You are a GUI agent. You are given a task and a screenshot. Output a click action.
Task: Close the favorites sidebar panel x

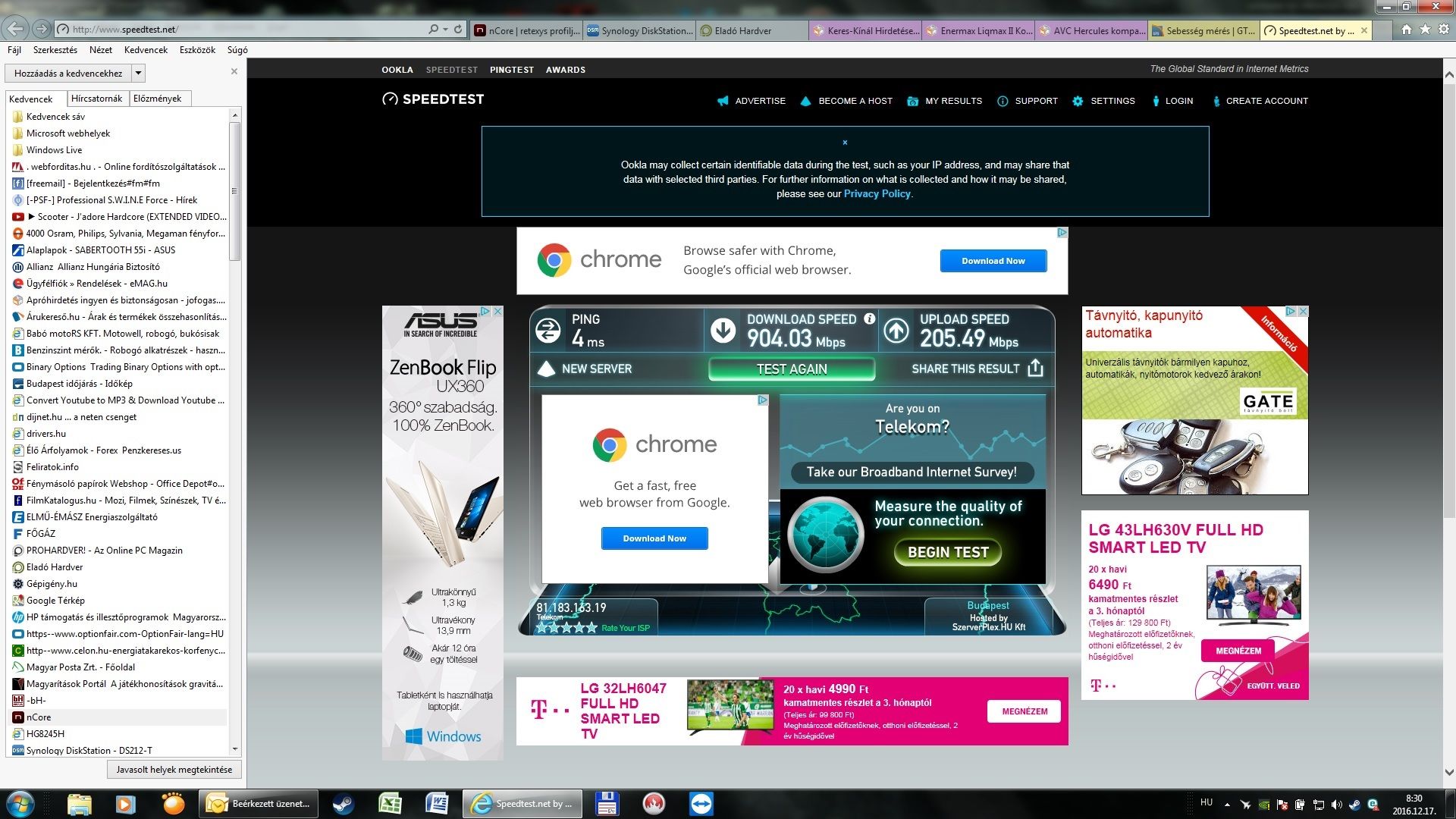click(234, 71)
